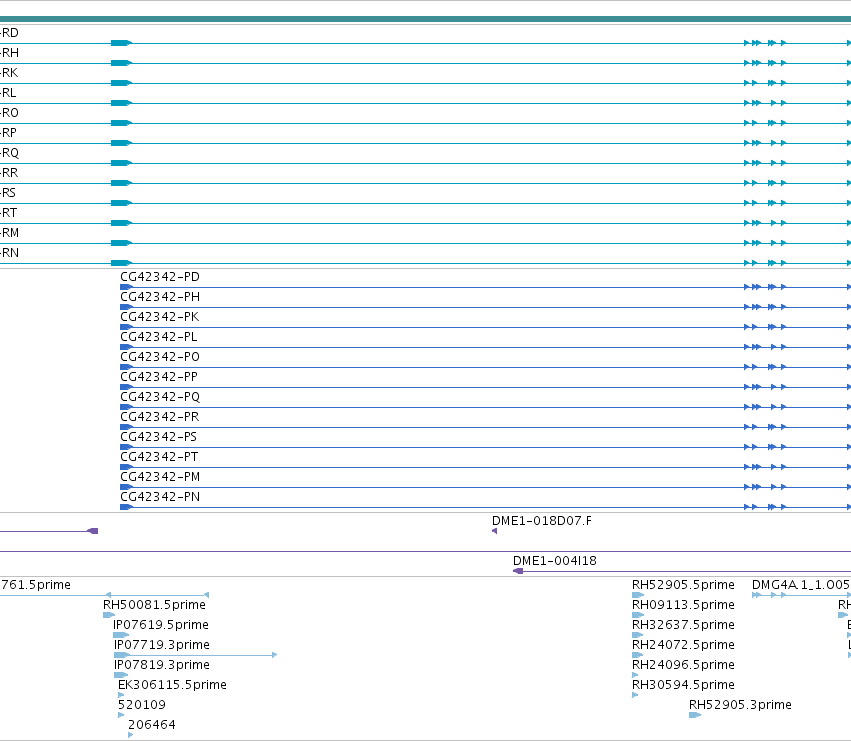Click the CG42342-PR protein label

pos(160,417)
